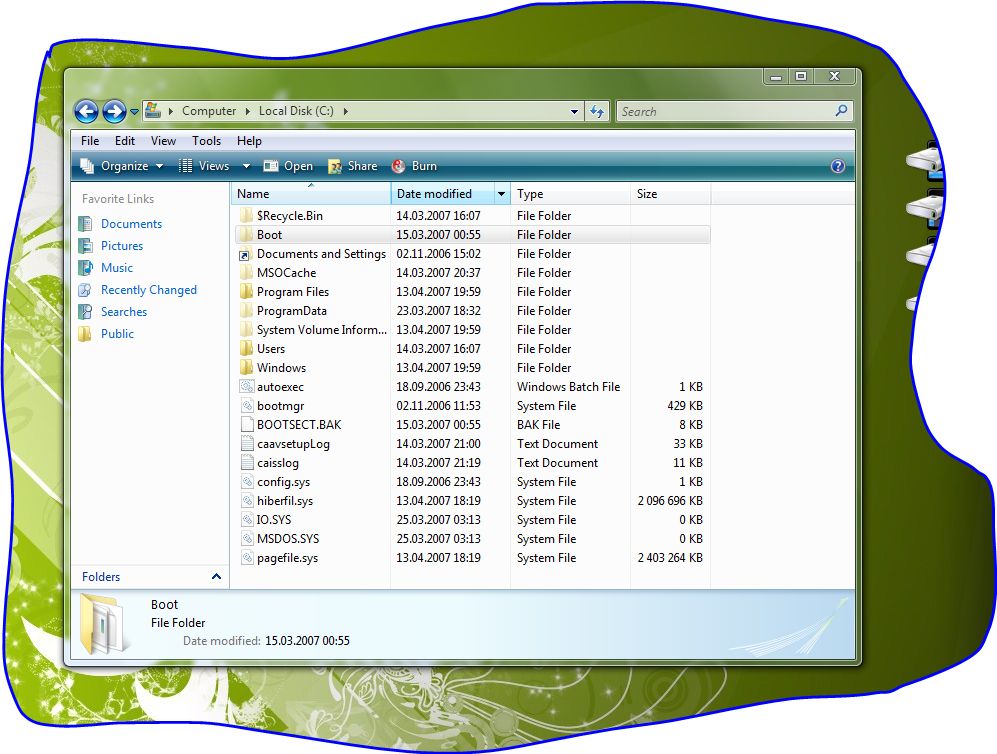The height and width of the screenshot is (754, 997).
Task: Open Searches favorite link
Action: click(123, 312)
